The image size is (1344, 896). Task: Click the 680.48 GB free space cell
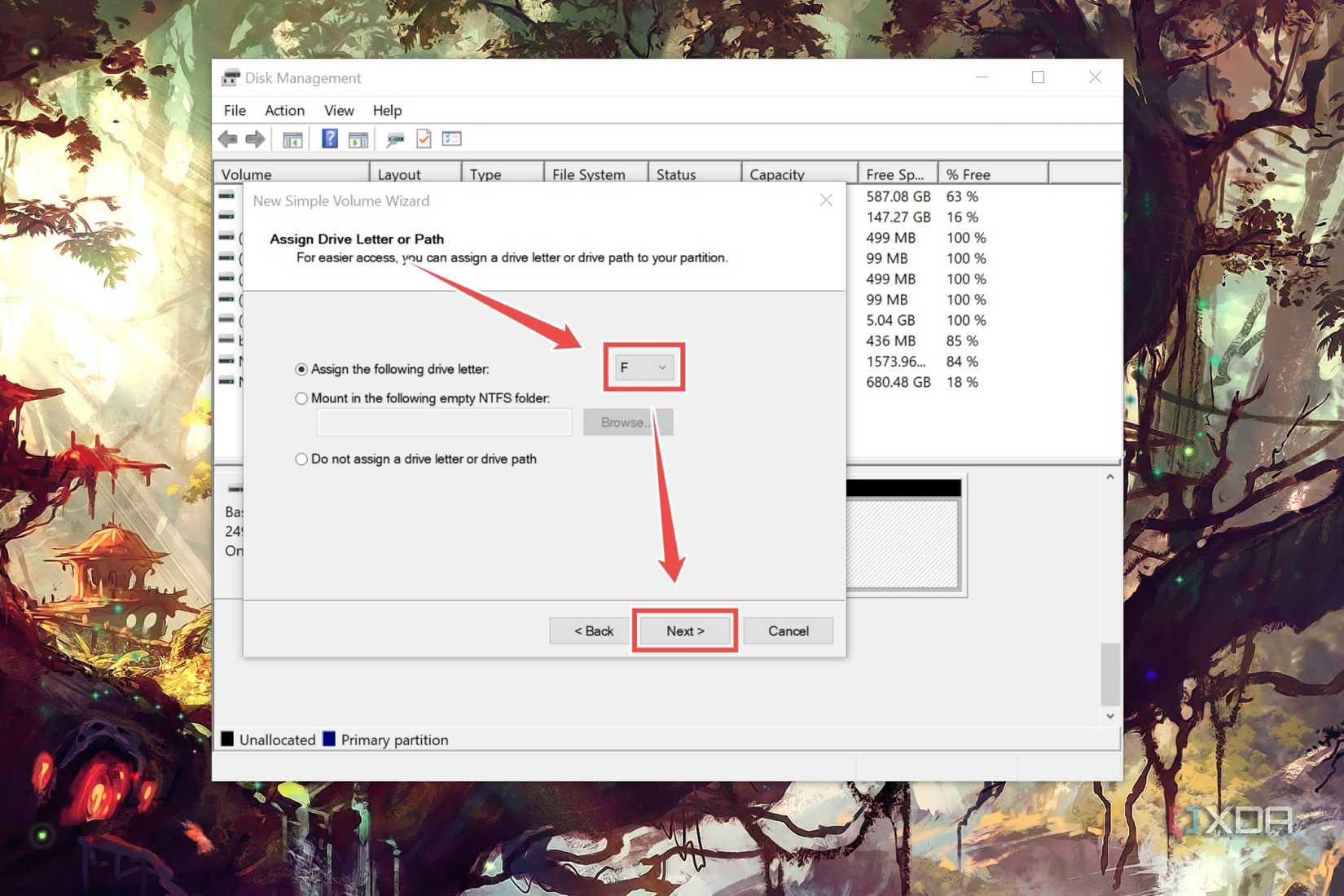coord(898,382)
